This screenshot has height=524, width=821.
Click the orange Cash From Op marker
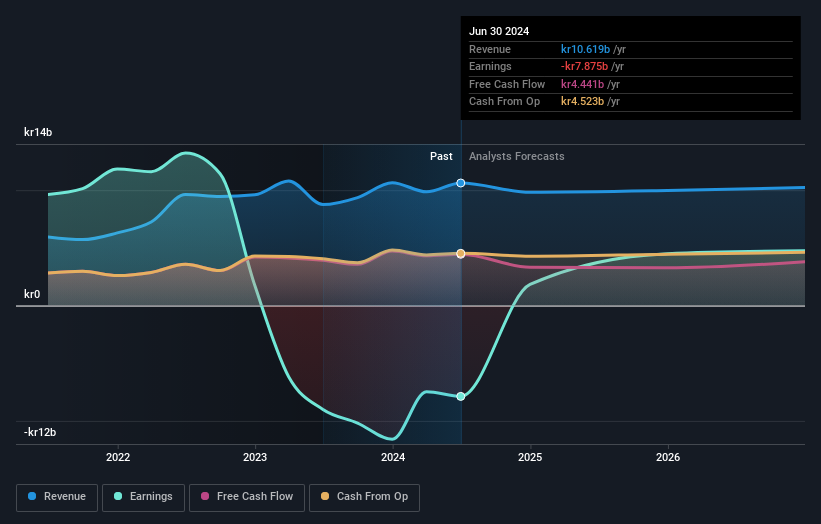click(x=461, y=253)
